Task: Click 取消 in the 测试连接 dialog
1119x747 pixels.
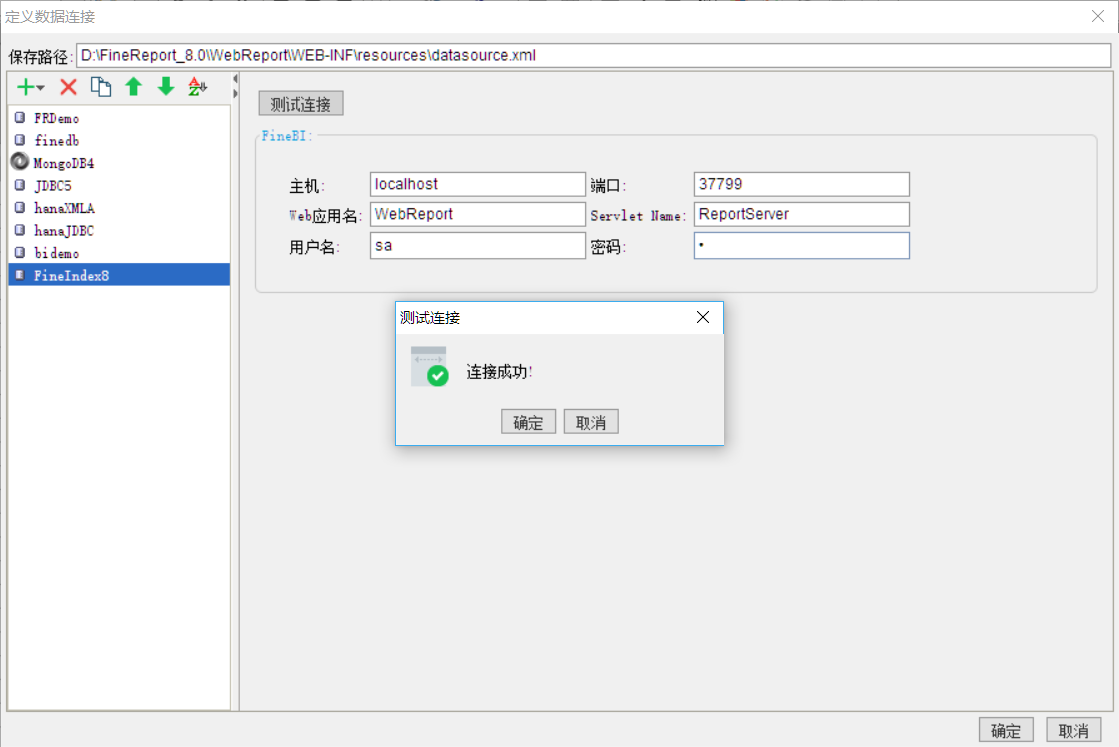Action: [x=591, y=422]
